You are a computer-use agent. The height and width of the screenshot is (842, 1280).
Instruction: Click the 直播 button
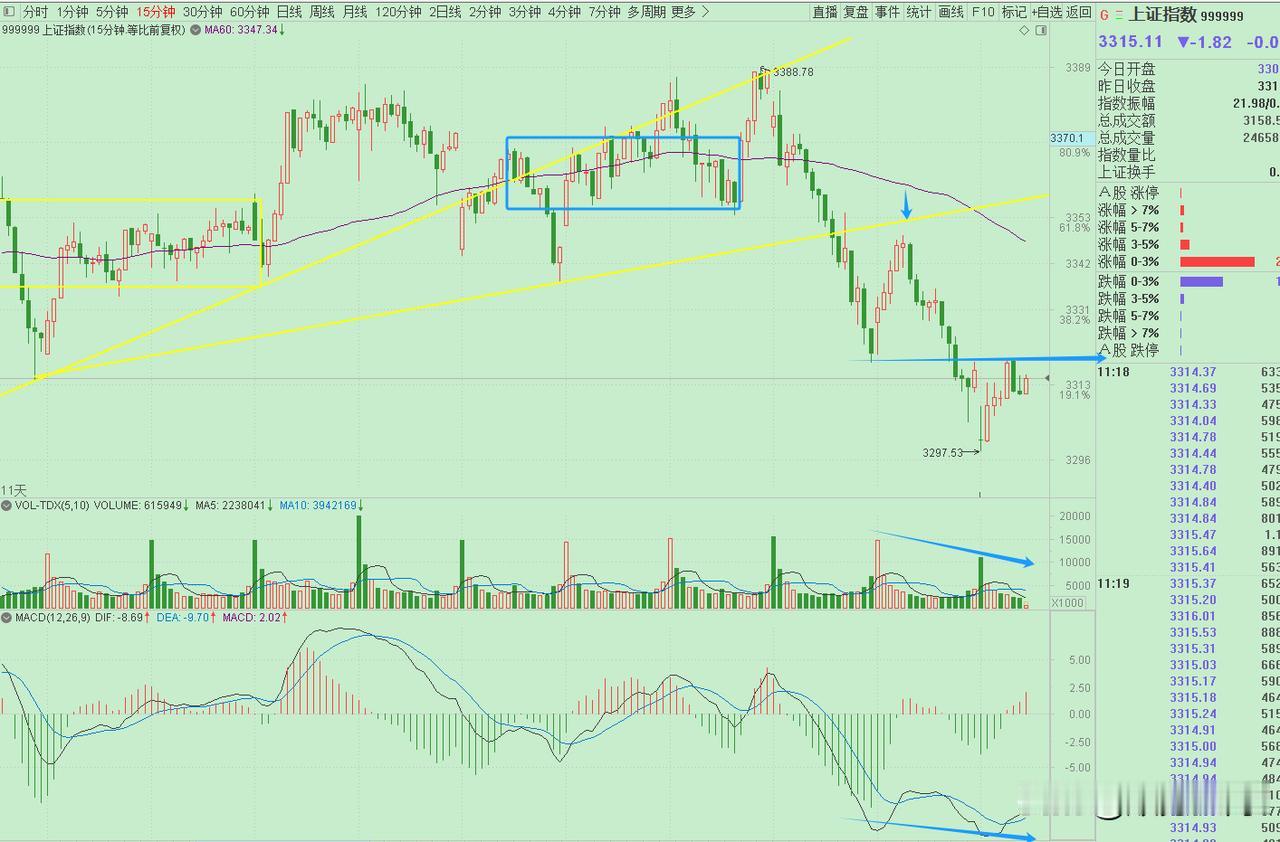(825, 12)
